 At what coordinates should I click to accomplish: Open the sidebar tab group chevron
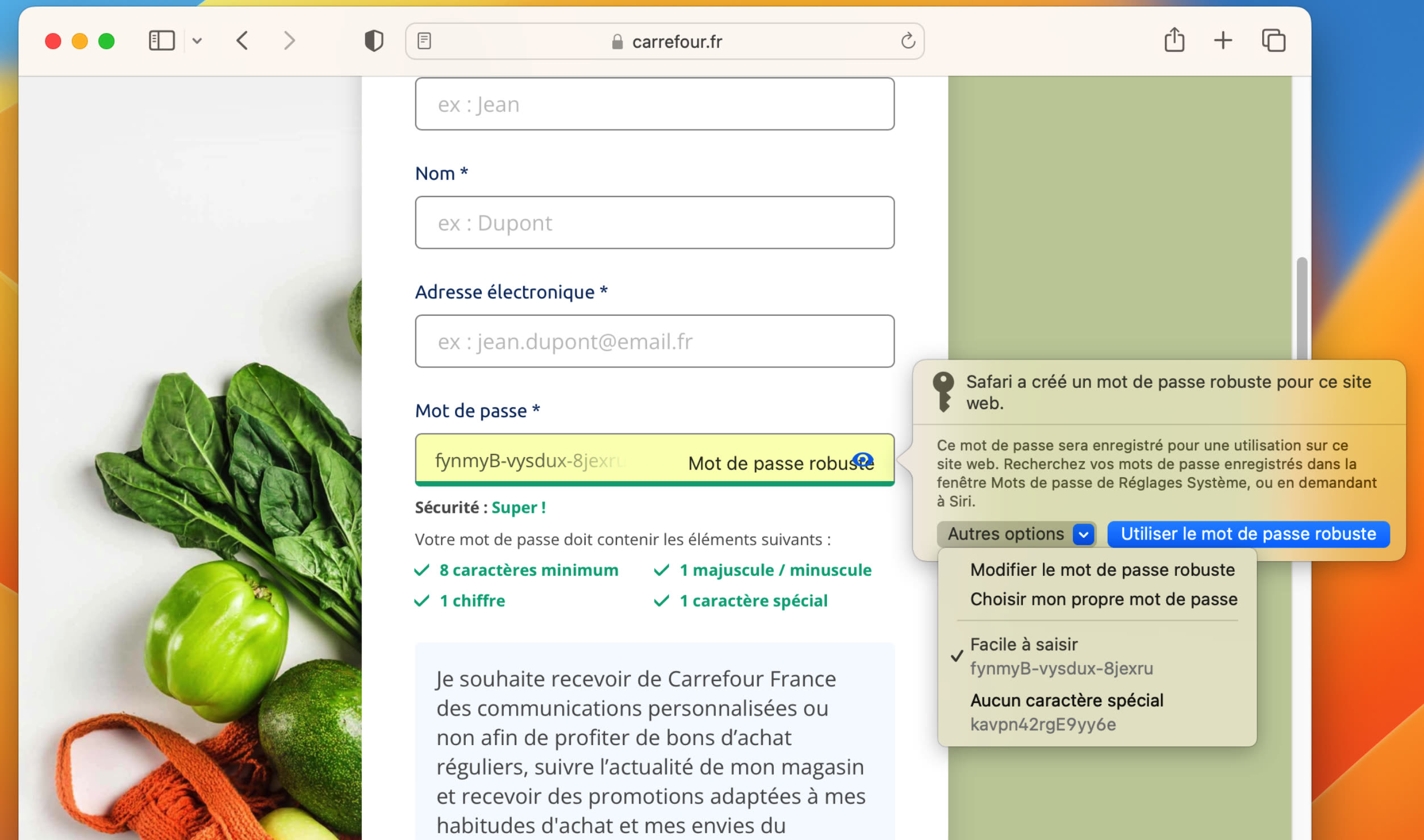197,41
